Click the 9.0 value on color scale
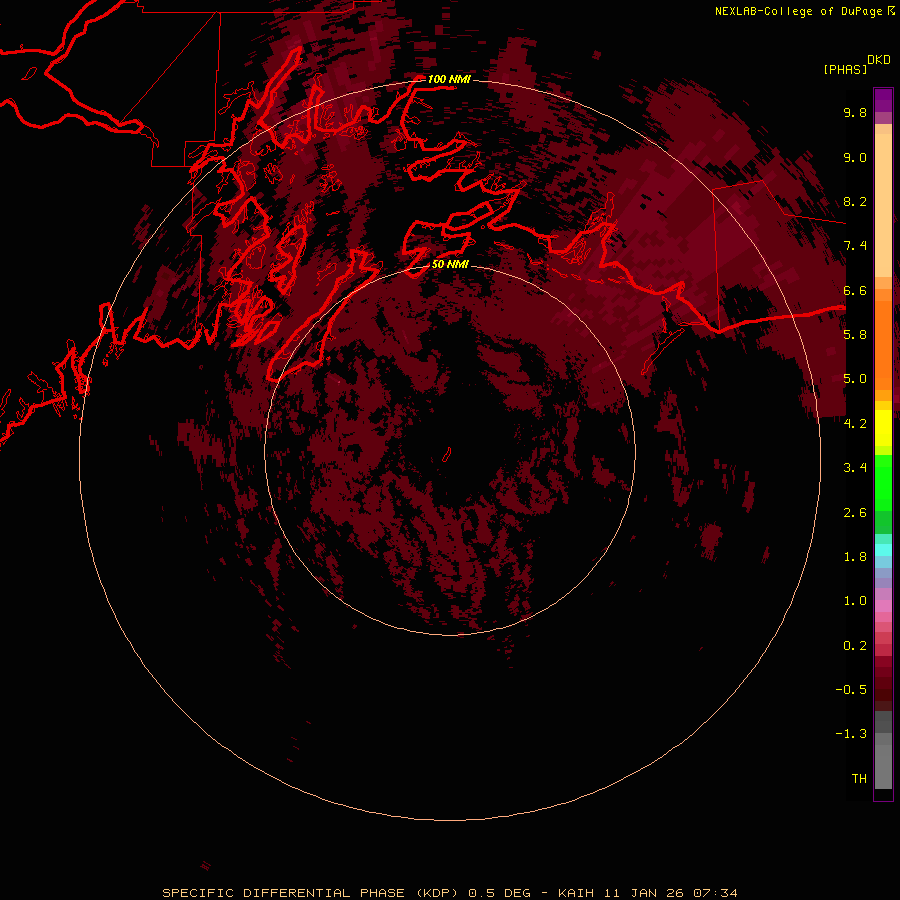This screenshot has height=900, width=900. pyautogui.click(x=855, y=157)
